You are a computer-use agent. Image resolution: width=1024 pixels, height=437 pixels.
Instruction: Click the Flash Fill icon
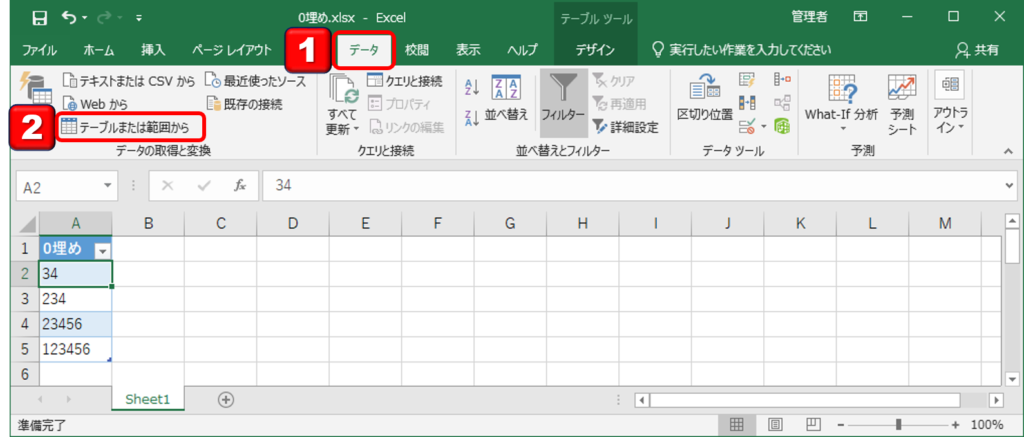click(746, 80)
